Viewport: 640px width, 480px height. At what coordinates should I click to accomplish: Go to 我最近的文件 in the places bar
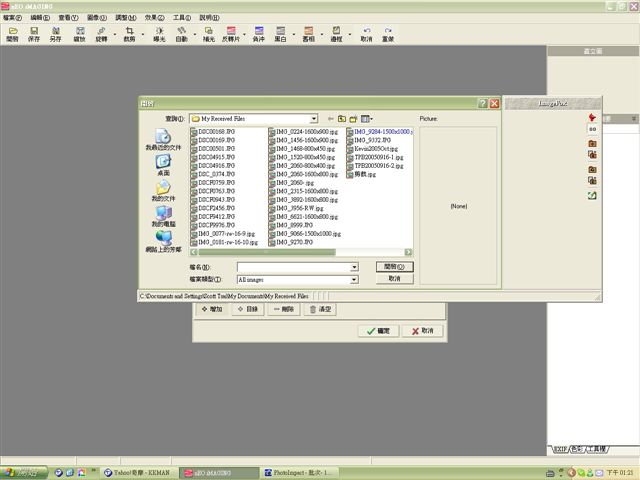click(x=163, y=139)
